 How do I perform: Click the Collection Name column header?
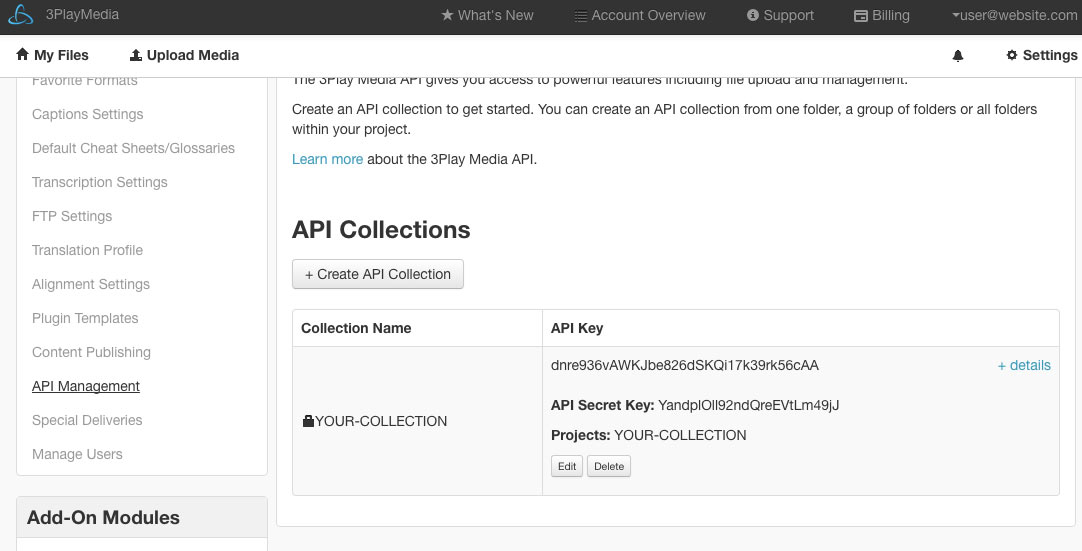pyautogui.click(x=356, y=329)
